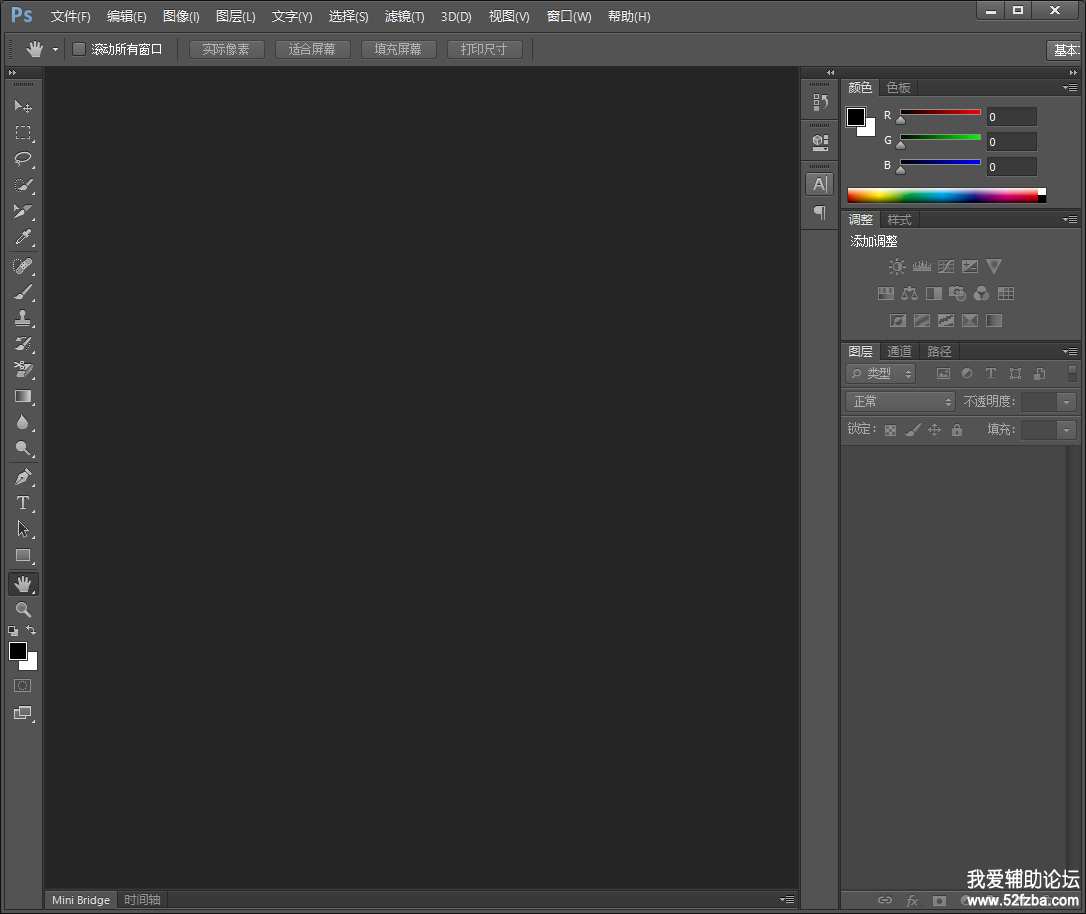
Task: Toggle Quick Mask mode
Action: click(23, 686)
